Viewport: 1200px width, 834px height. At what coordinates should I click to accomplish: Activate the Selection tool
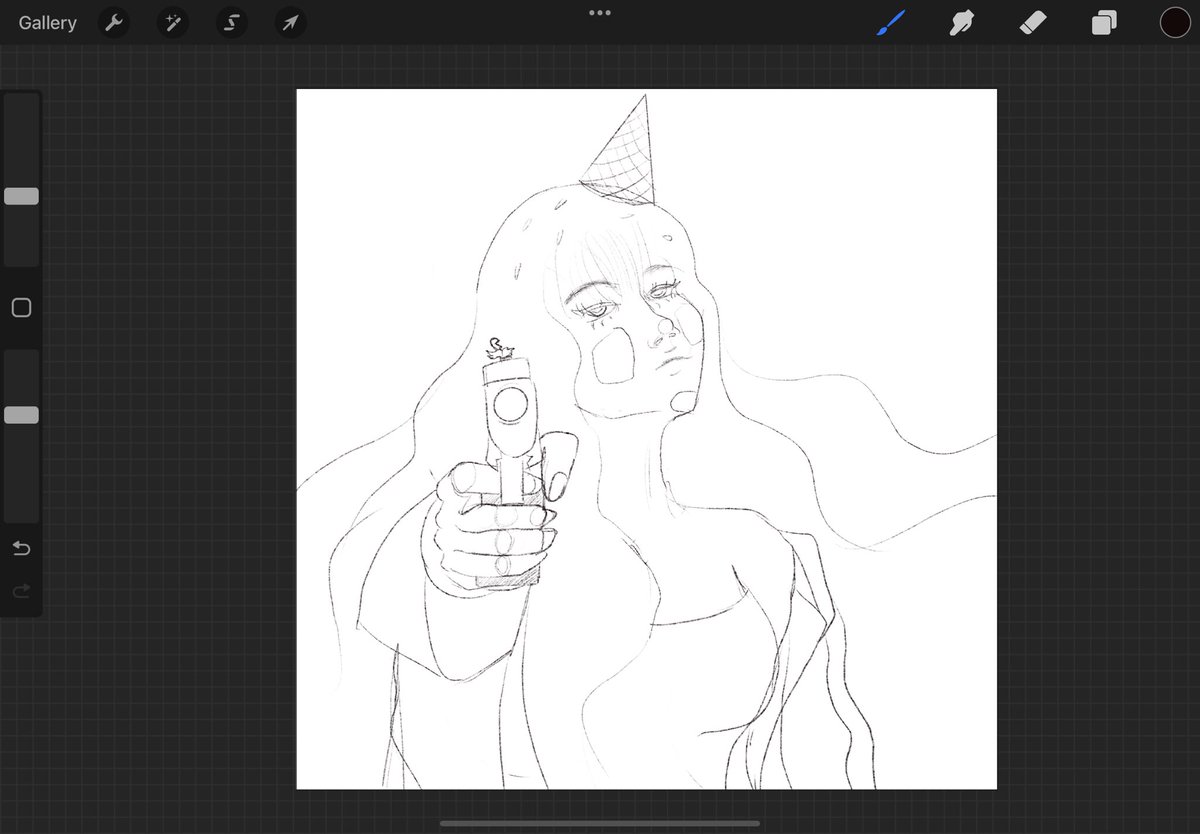tap(231, 23)
